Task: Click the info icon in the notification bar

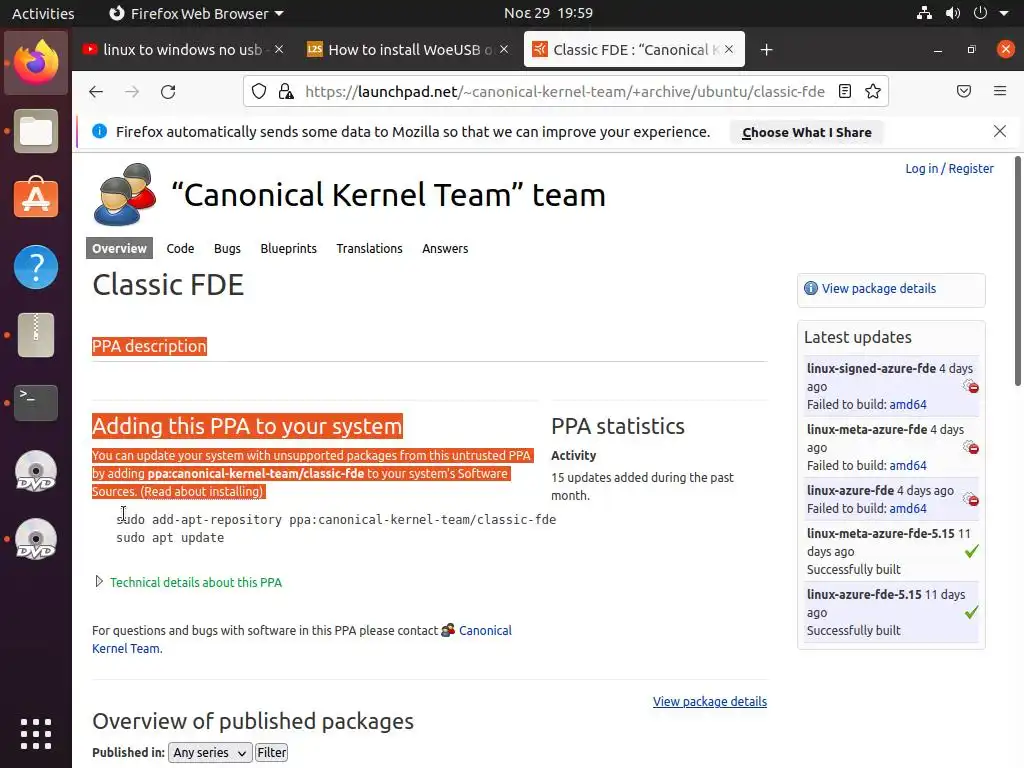Action: pos(99,131)
